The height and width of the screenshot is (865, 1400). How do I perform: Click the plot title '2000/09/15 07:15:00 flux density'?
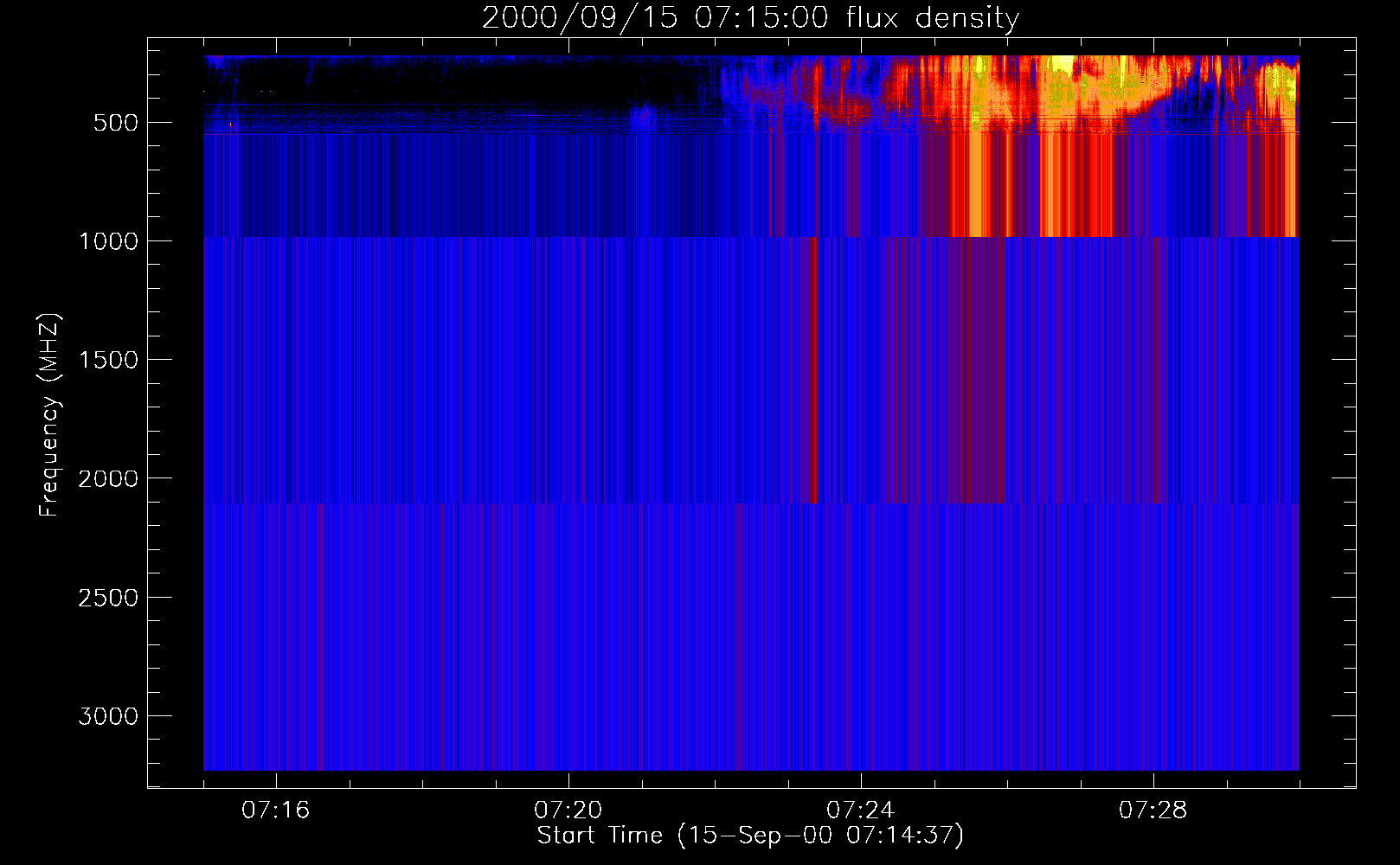750,17
